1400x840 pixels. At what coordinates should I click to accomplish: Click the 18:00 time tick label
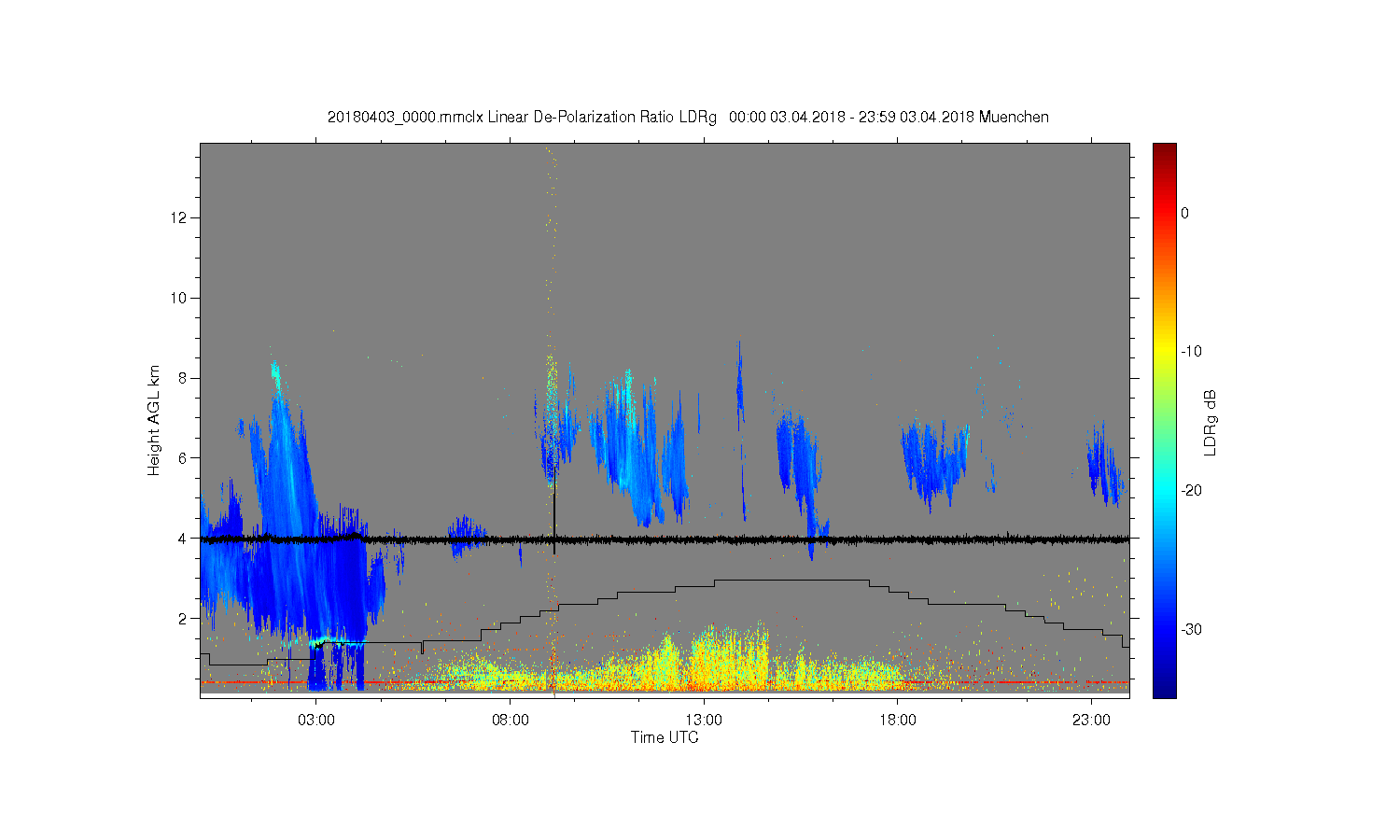pyautogui.click(x=898, y=721)
